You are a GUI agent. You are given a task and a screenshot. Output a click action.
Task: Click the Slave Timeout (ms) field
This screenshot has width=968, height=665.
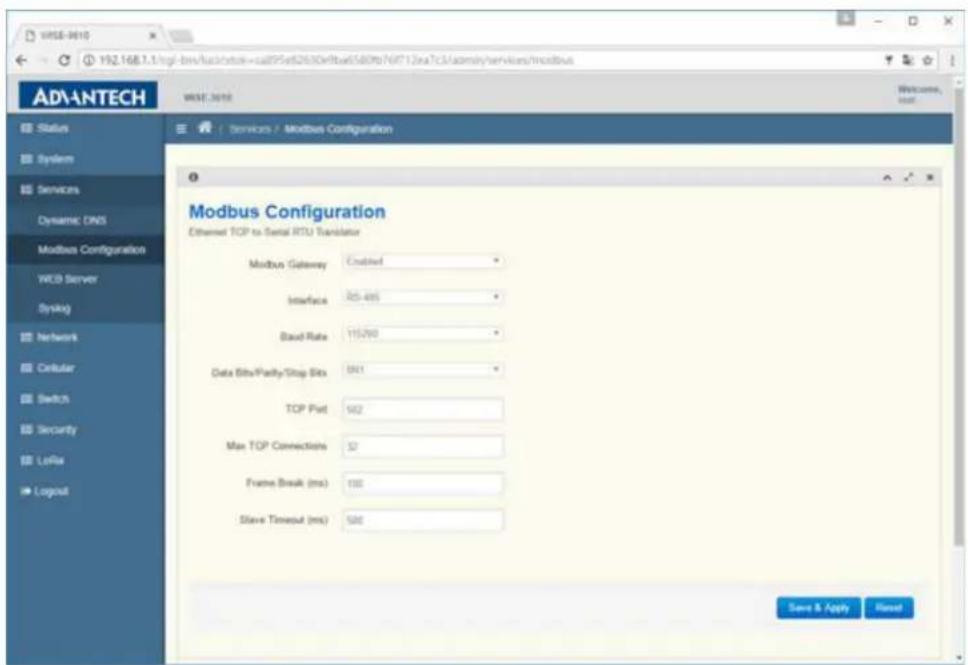pos(423,521)
